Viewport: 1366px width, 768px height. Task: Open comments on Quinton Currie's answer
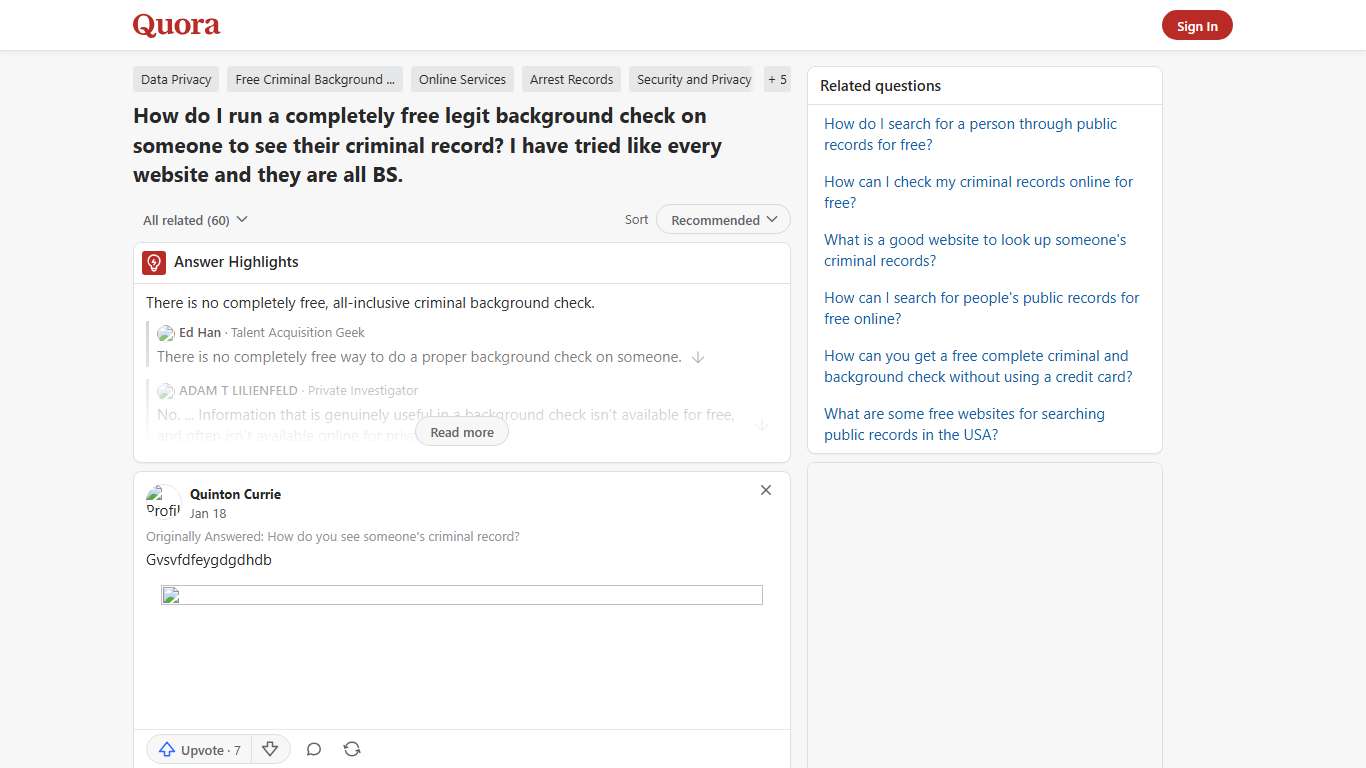coord(313,748)
